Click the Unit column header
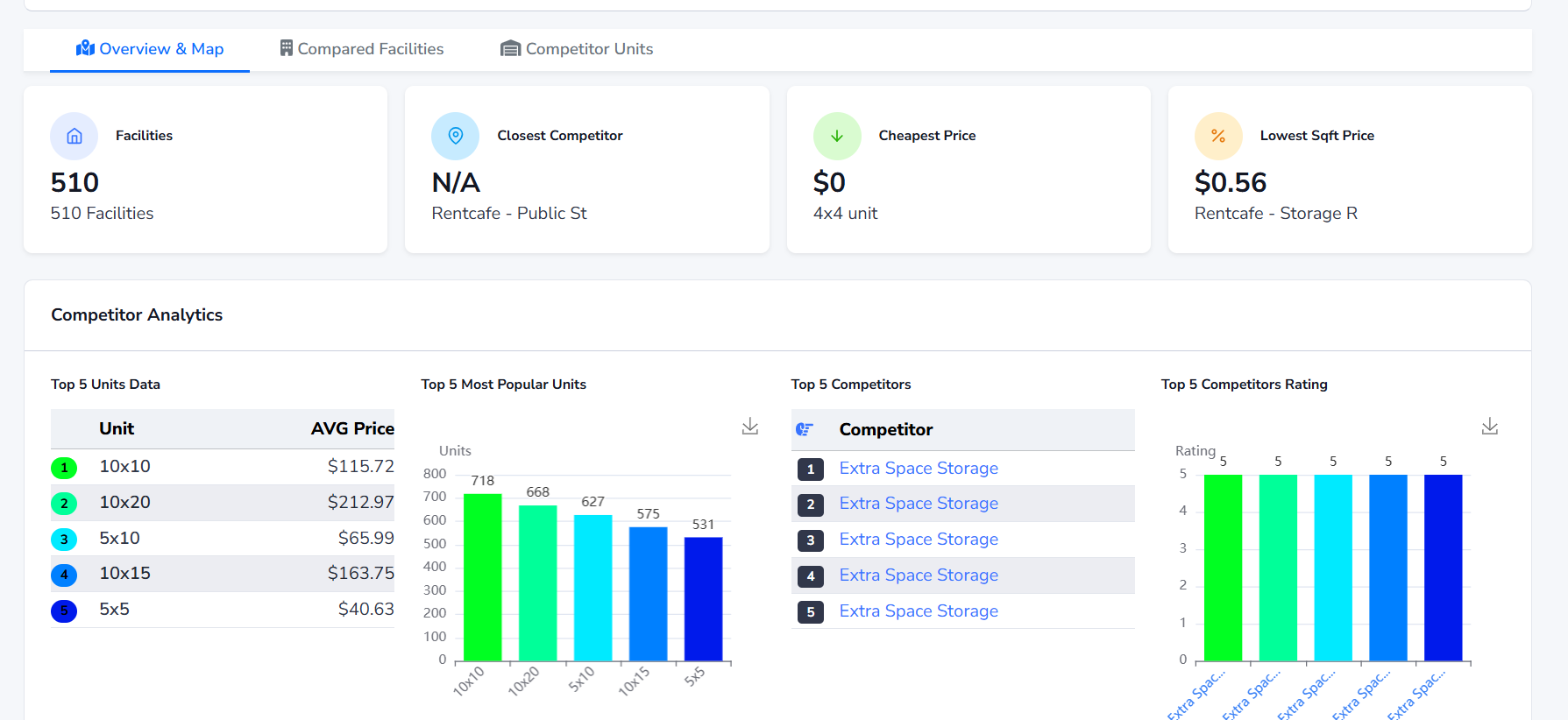This screenshot has height=720, width=1568. click(117, 428)
